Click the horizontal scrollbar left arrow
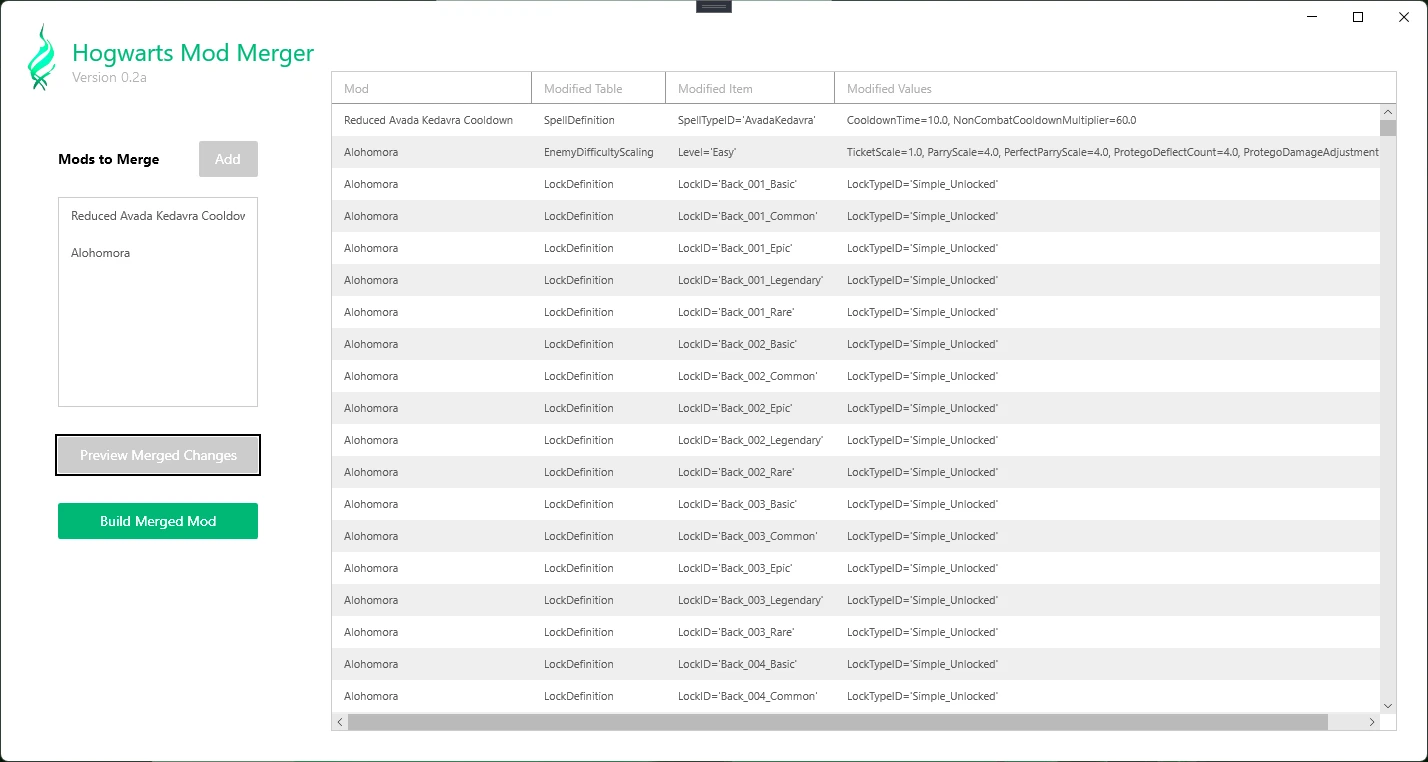This screenshot has width=1428, height=762. tap(340, 722)
